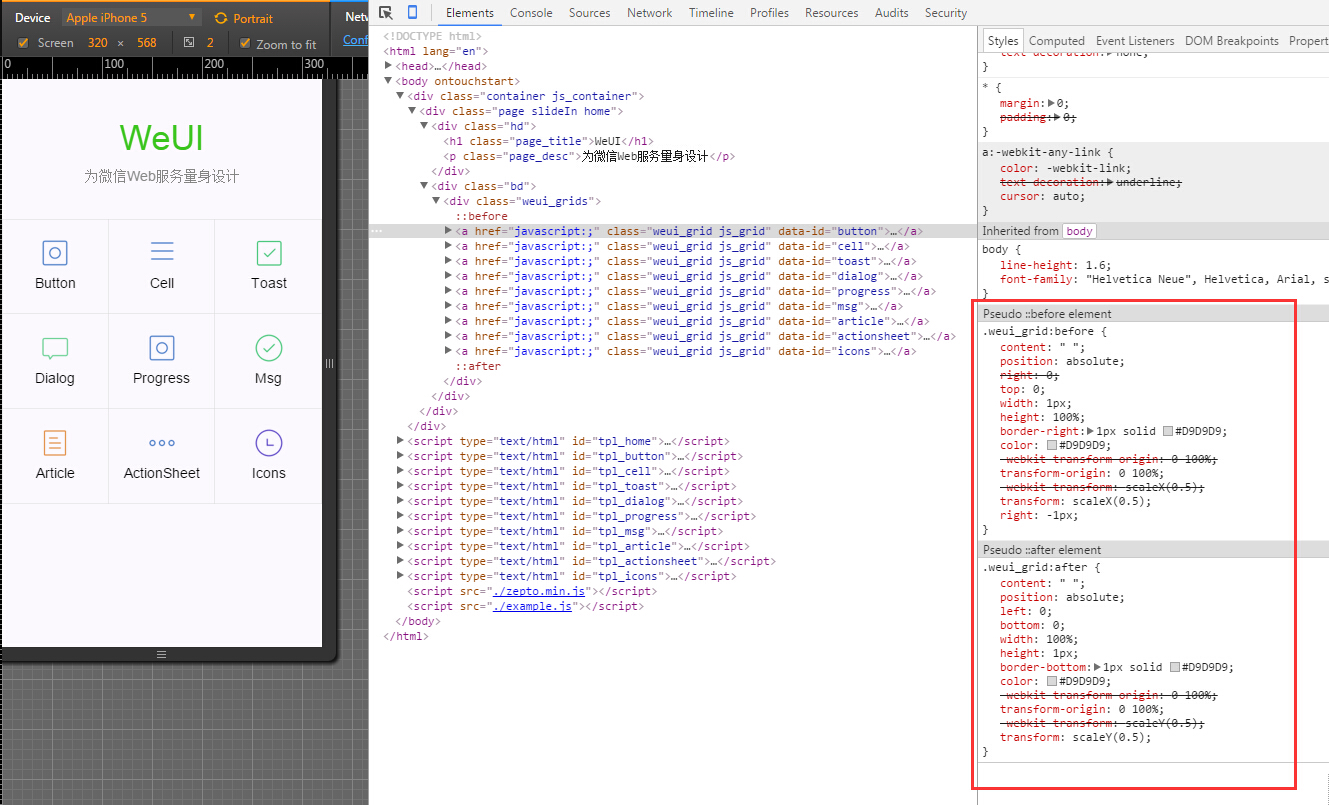Image resolution: width=1329 pixels, height=805 pixels.
Task: Click the #D9D9D9 swatch on border-bottom
Action: point(1174,667)
